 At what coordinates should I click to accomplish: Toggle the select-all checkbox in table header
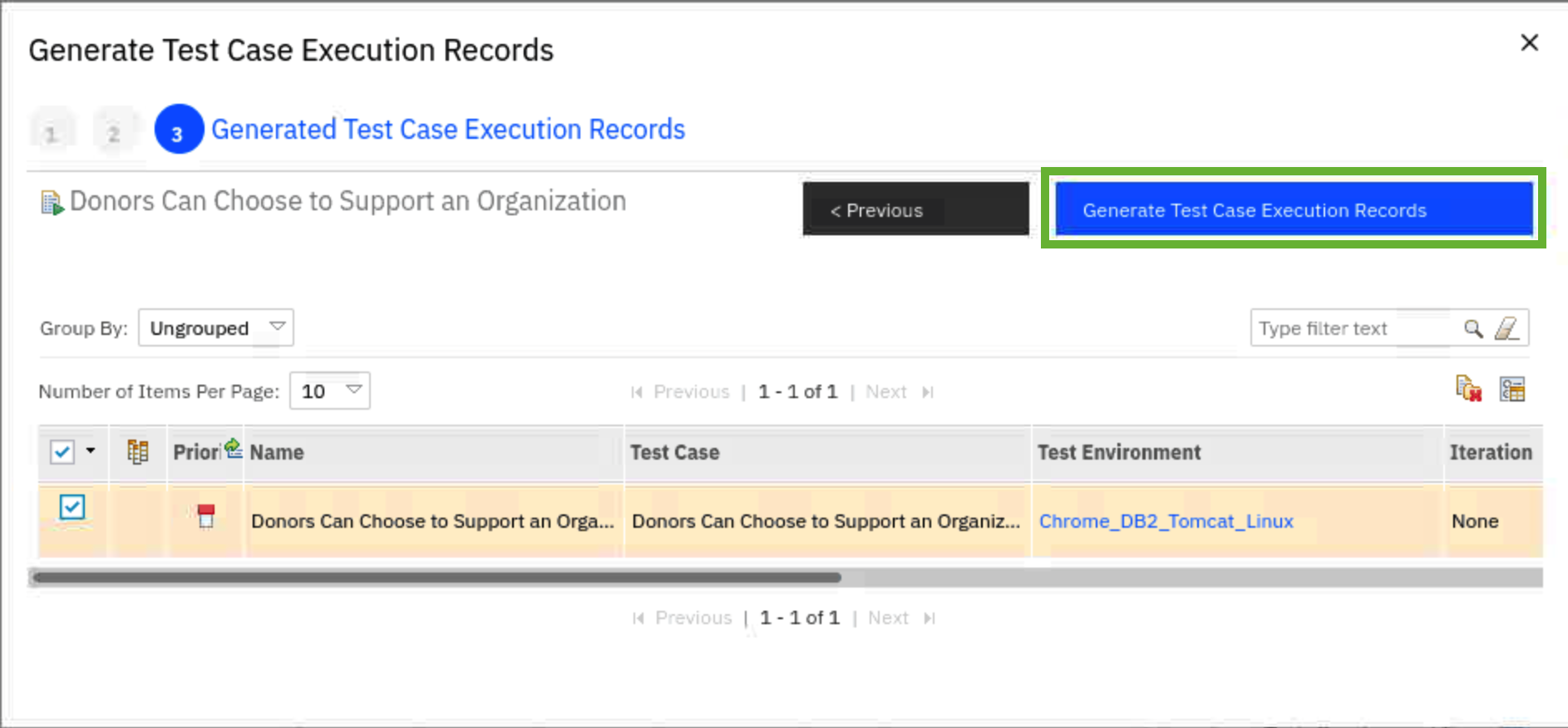coord(62,452)
